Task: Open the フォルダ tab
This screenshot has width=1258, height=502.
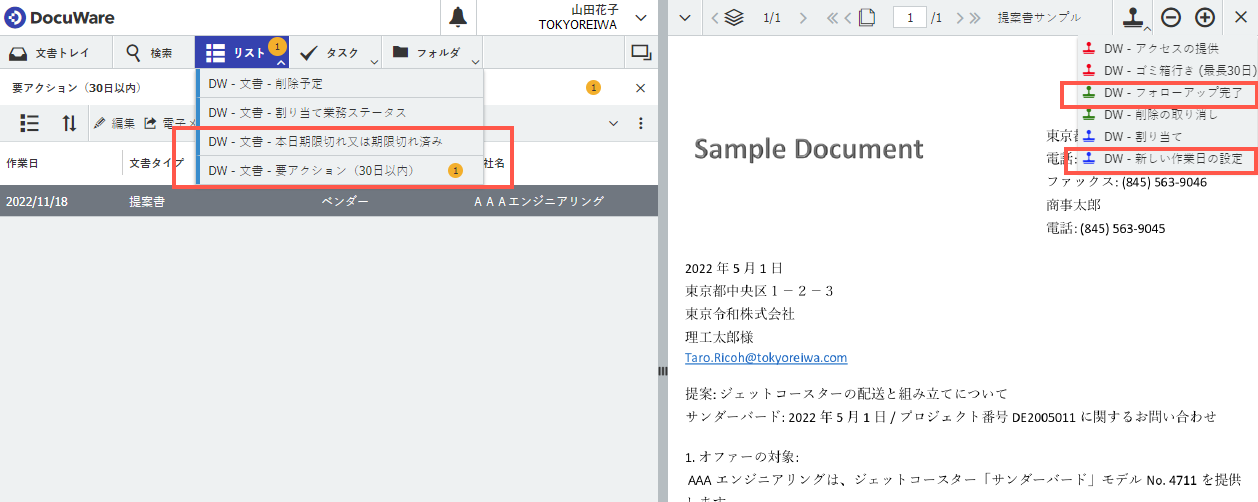Action: [x=426, y=53]
